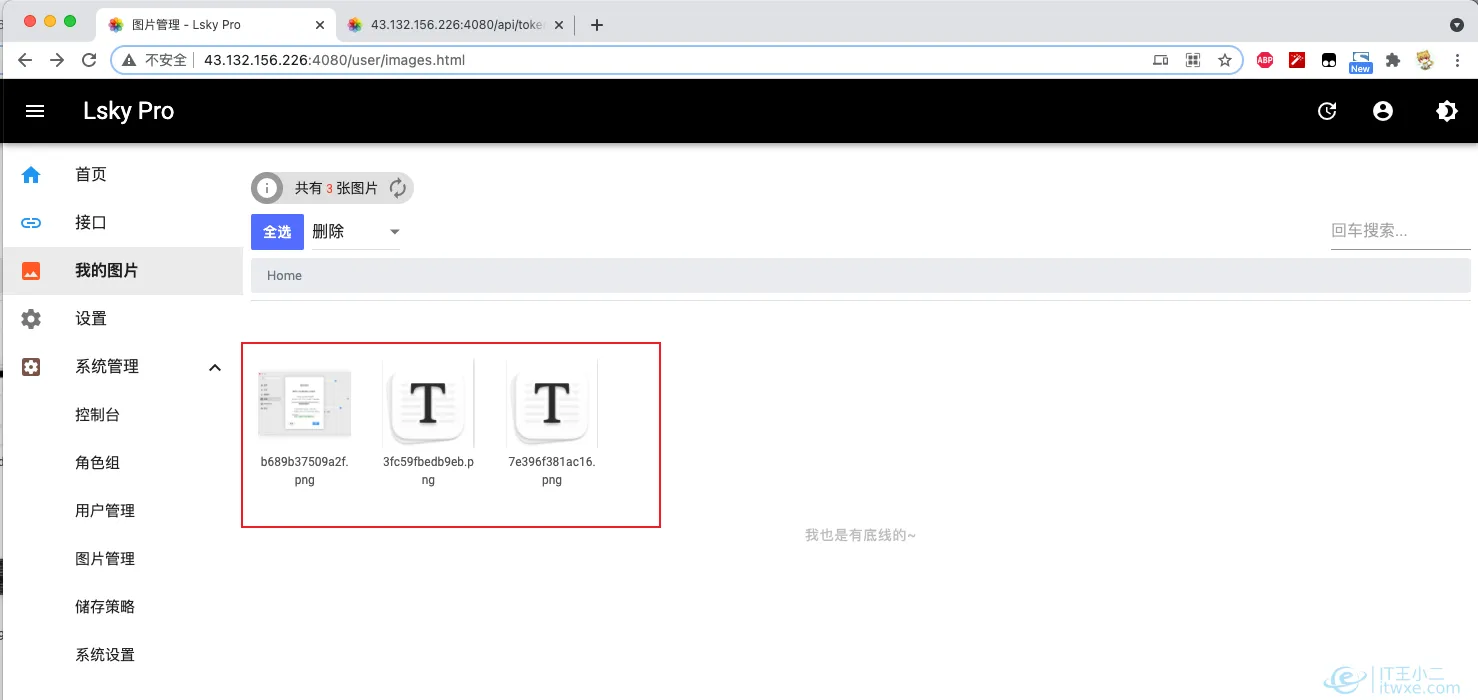1478x700 pixels.
Task: Open the 删除 action dropdown
Action: (355, 232)
